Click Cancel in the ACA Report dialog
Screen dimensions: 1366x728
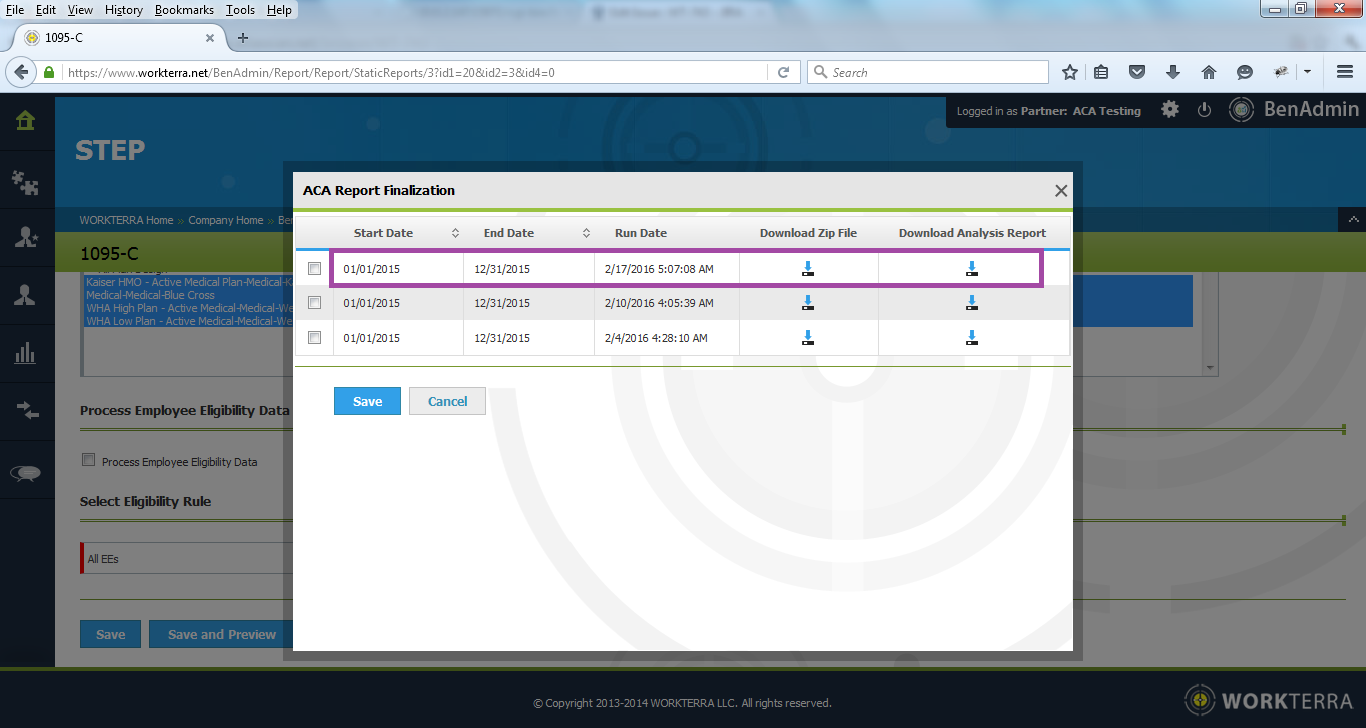click(x=447, y=401)
